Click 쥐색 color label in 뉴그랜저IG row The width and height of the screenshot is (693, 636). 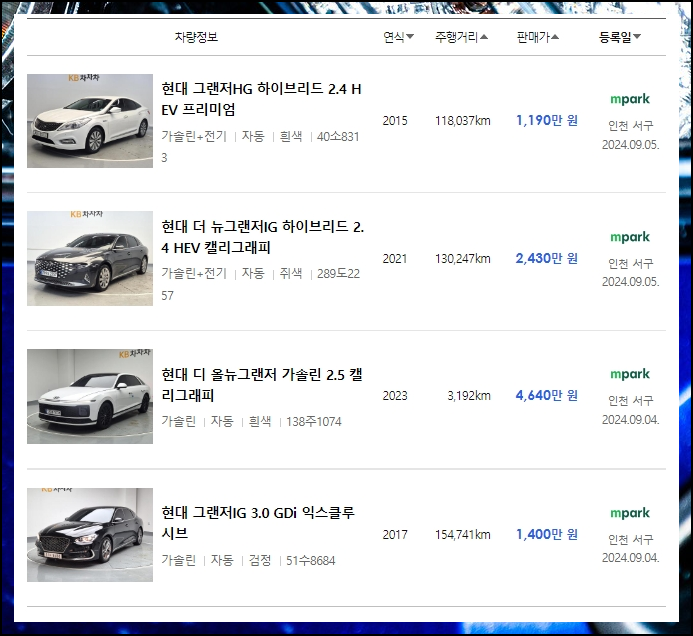pos(291,273)
